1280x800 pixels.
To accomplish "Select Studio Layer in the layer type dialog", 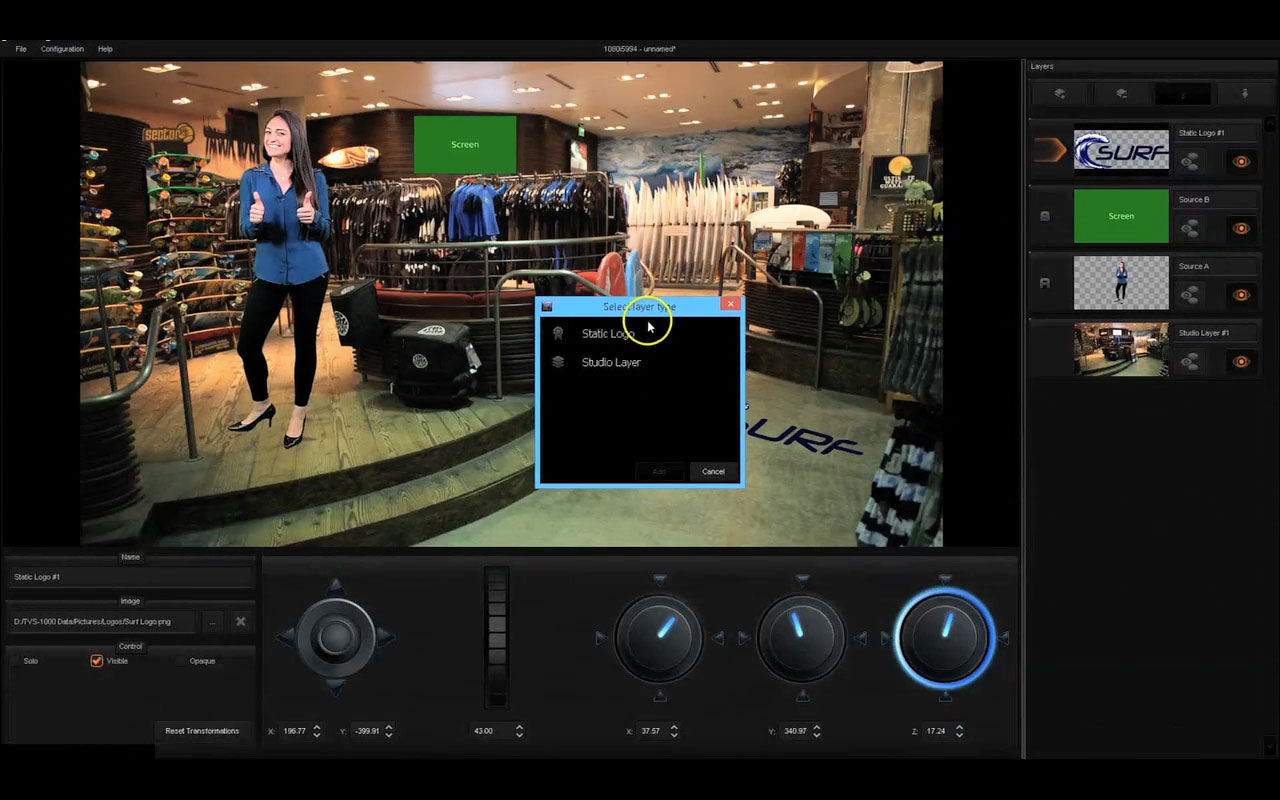I will 611,362.
